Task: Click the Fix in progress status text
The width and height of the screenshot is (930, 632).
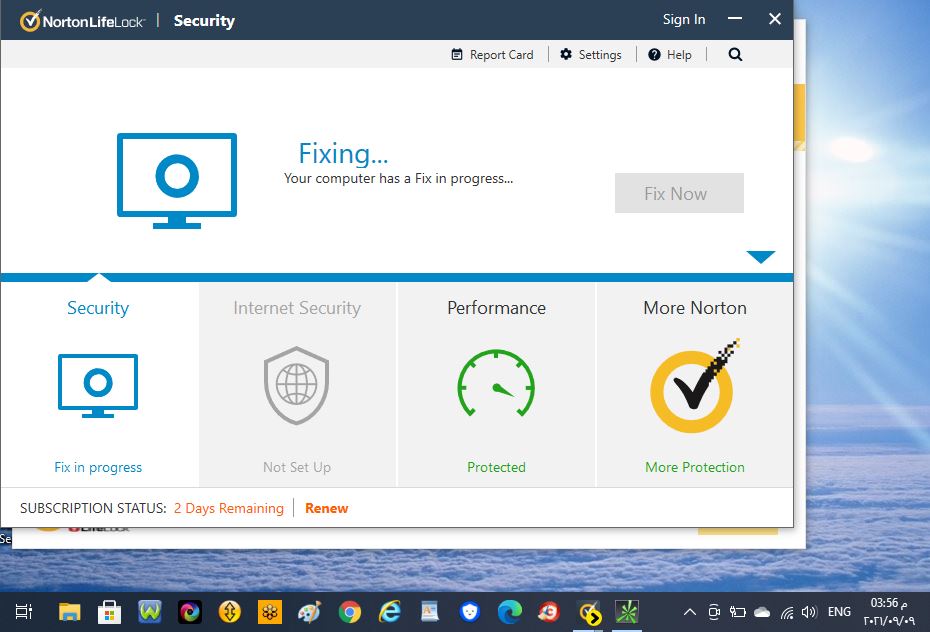Action: point(98,467)
